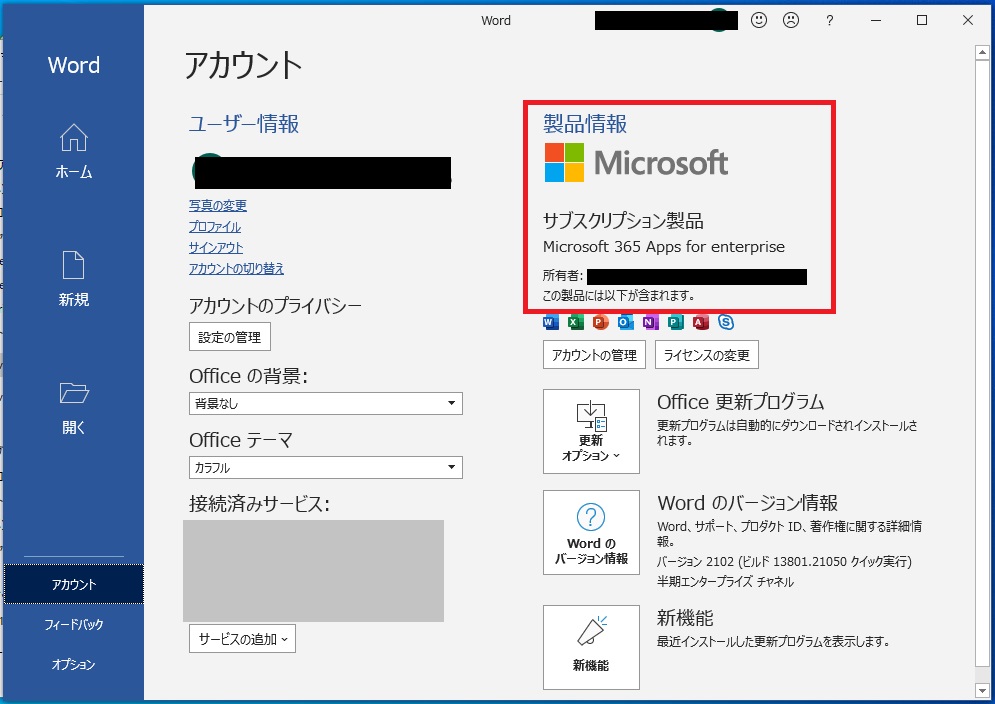
Task: Send a frown with the sad face icon
Action: (x=791, y=20)
